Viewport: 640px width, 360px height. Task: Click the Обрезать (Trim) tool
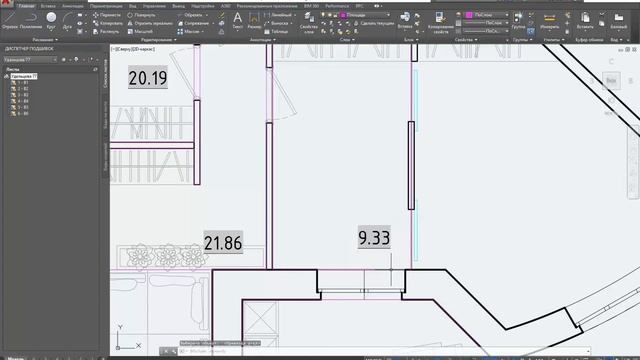[190, 15]
